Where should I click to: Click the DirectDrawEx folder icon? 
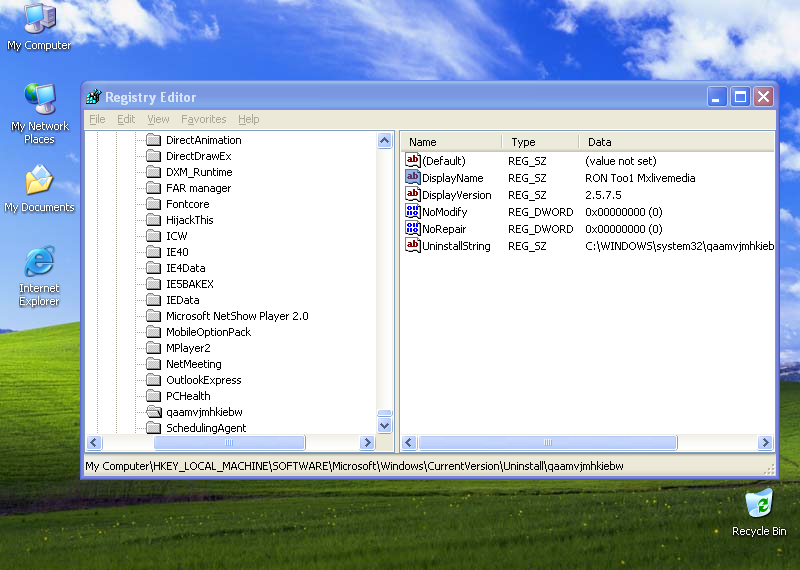click(153, 156)
